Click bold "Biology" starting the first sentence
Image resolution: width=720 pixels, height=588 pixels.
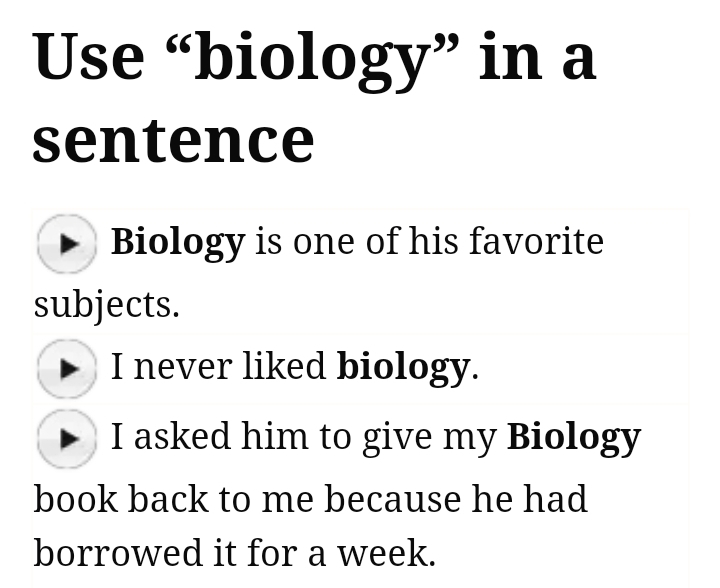177,242
